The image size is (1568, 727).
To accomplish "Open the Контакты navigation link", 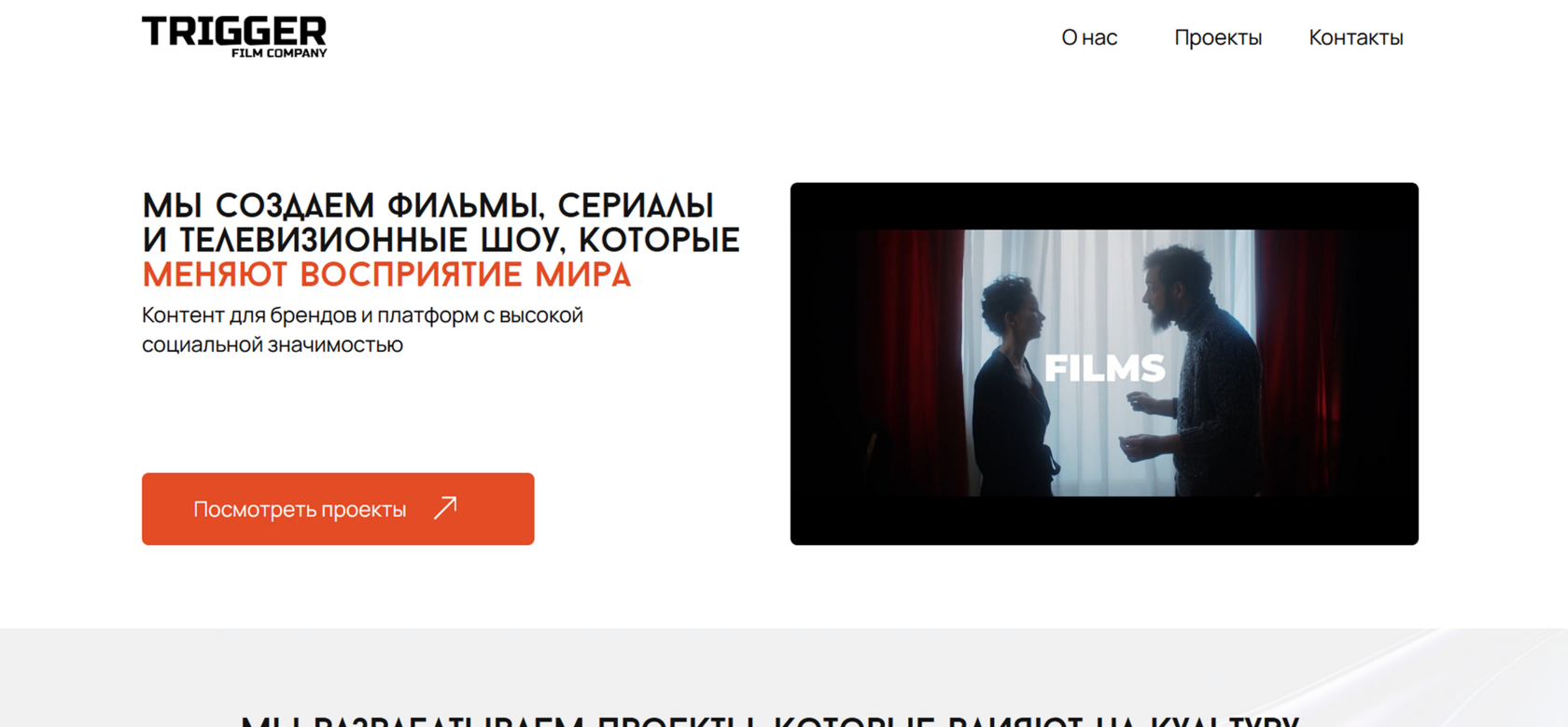I will (1356, 37).
